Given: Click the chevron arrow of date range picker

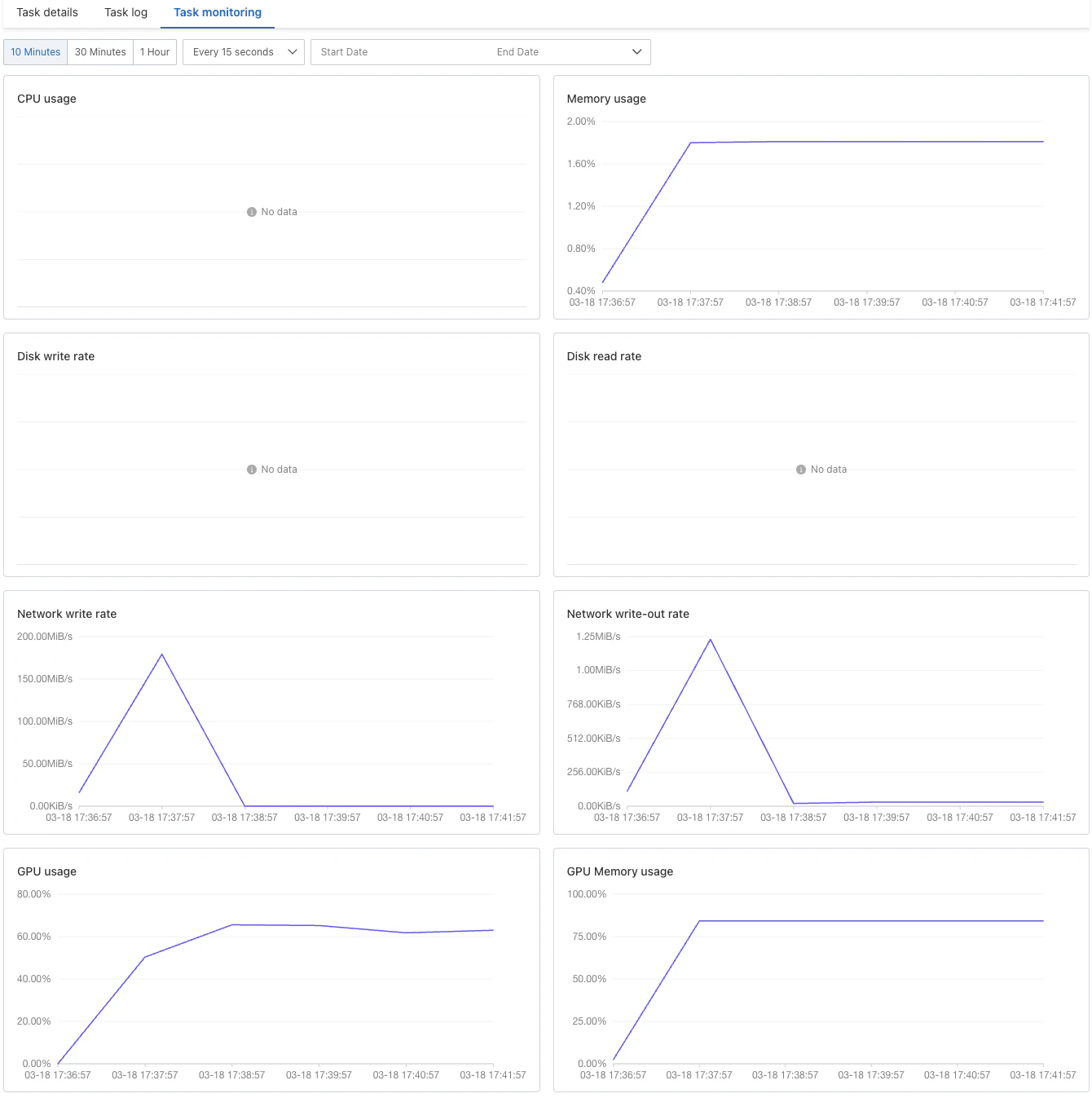Looking at the screenshot, I should pos(637,52).
